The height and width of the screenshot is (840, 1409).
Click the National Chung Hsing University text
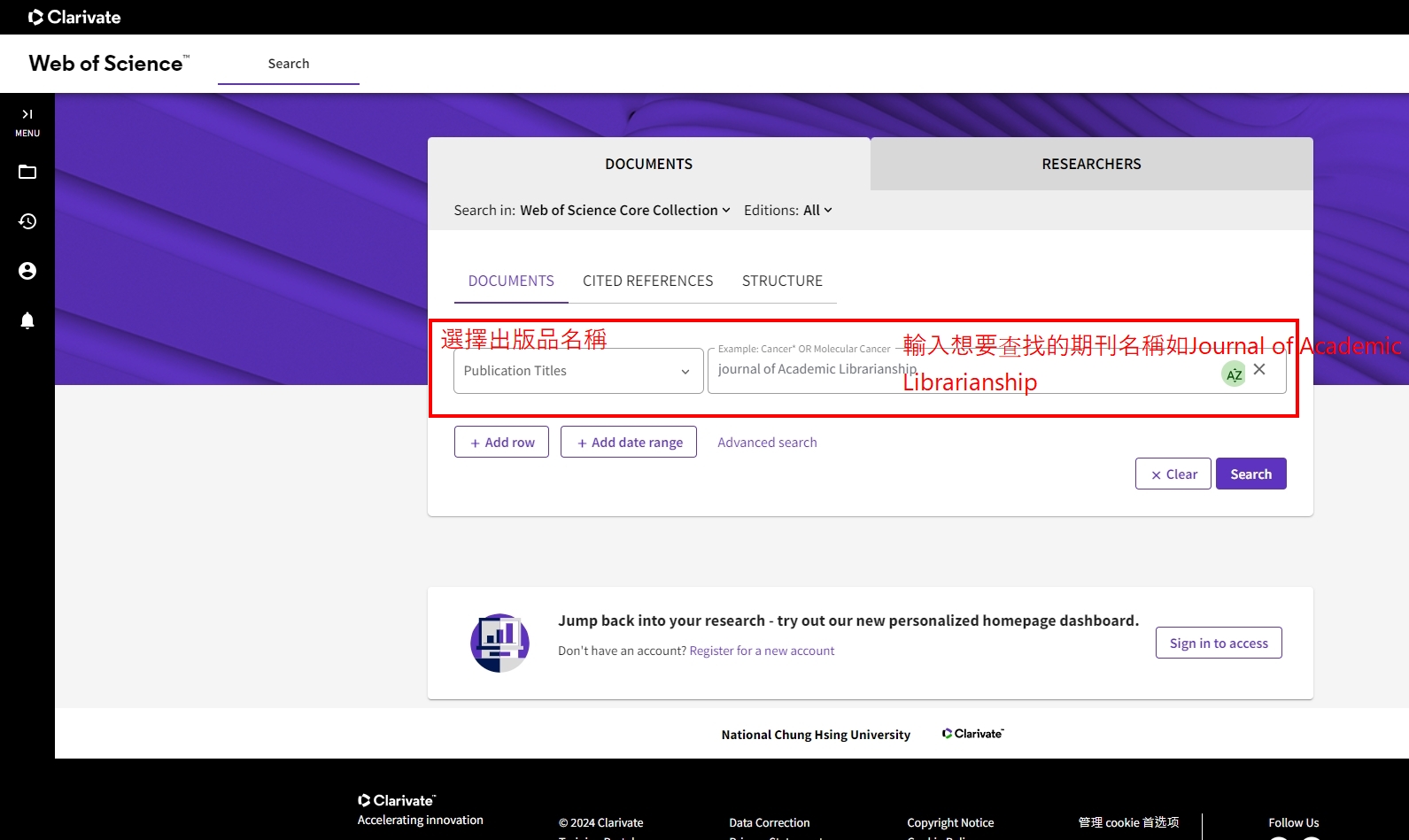tap(816, 735)
